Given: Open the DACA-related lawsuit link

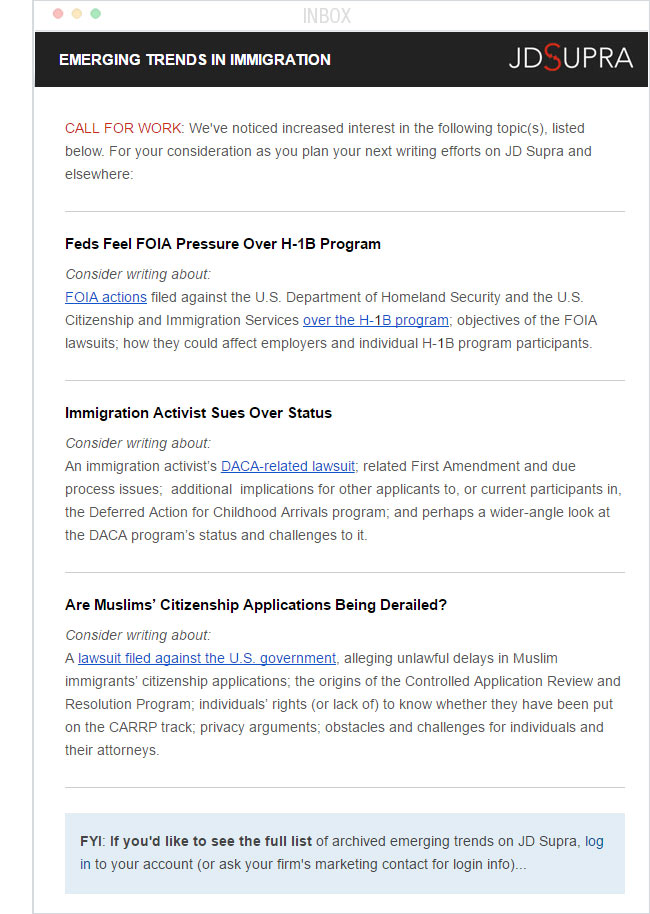Looking at the screenshot, I should pyautogui.click(x=287, y=466).
